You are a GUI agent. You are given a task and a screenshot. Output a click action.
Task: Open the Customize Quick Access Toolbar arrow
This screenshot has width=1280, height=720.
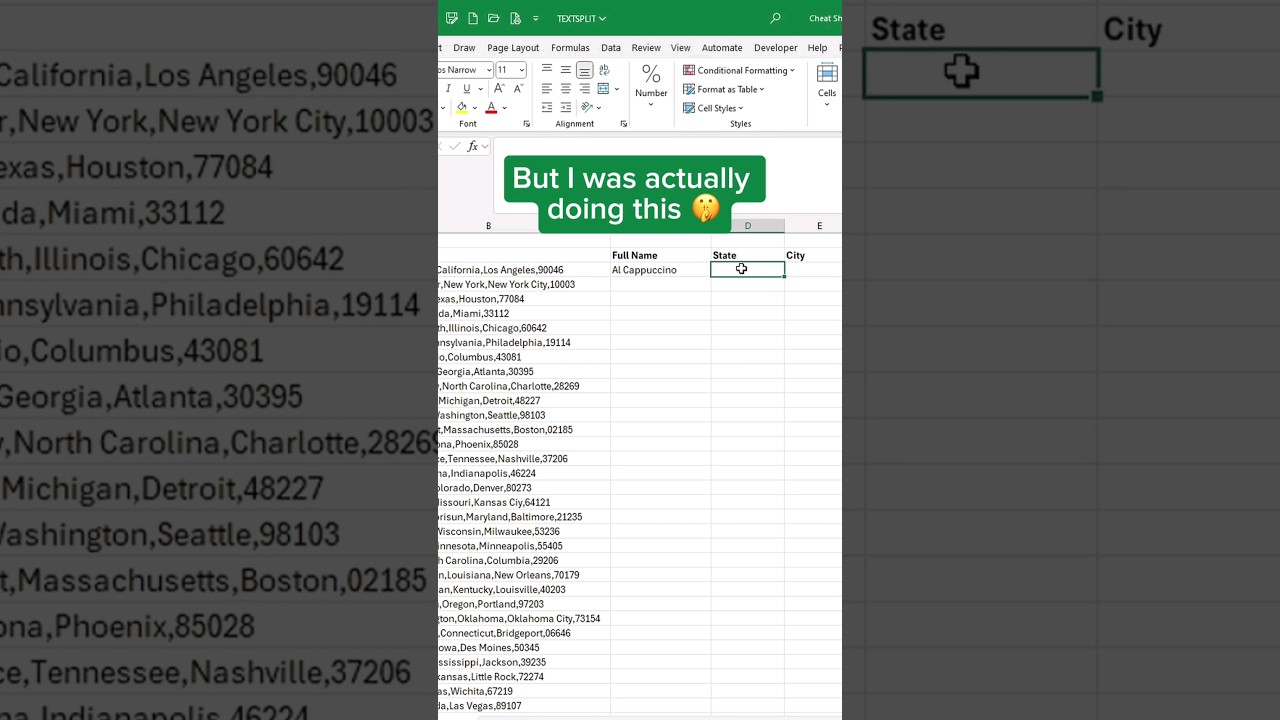tap(536, 18)
